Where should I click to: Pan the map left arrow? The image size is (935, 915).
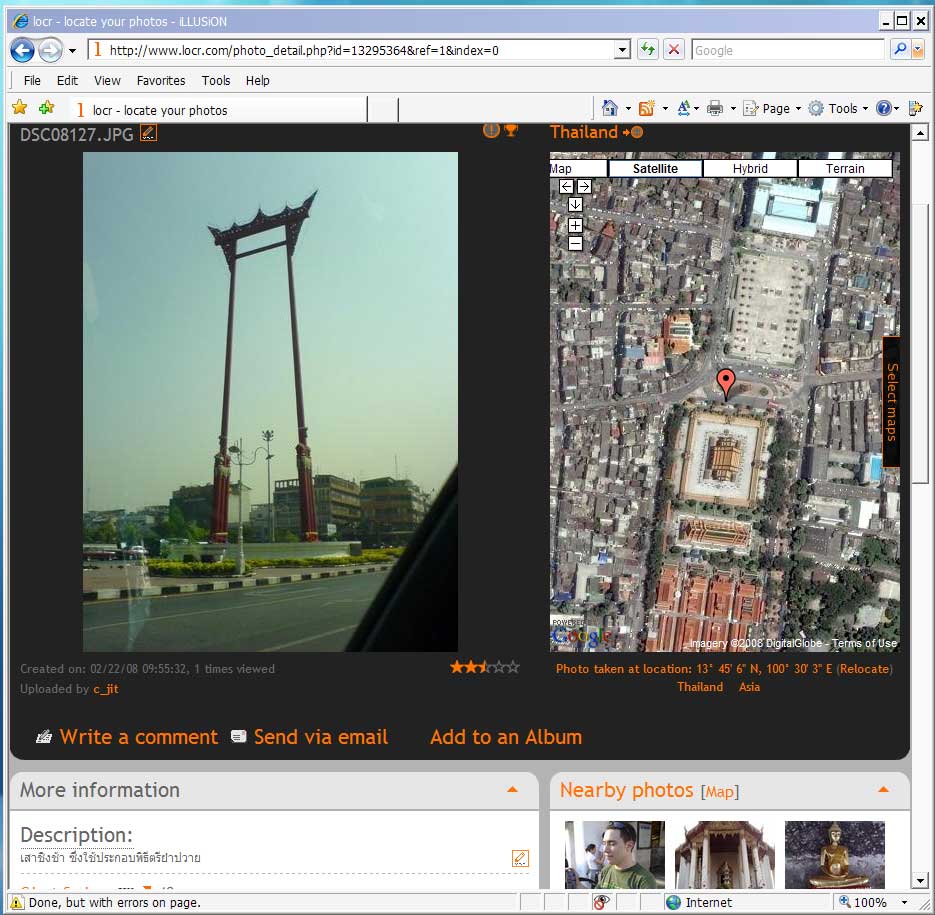point(566,187)
